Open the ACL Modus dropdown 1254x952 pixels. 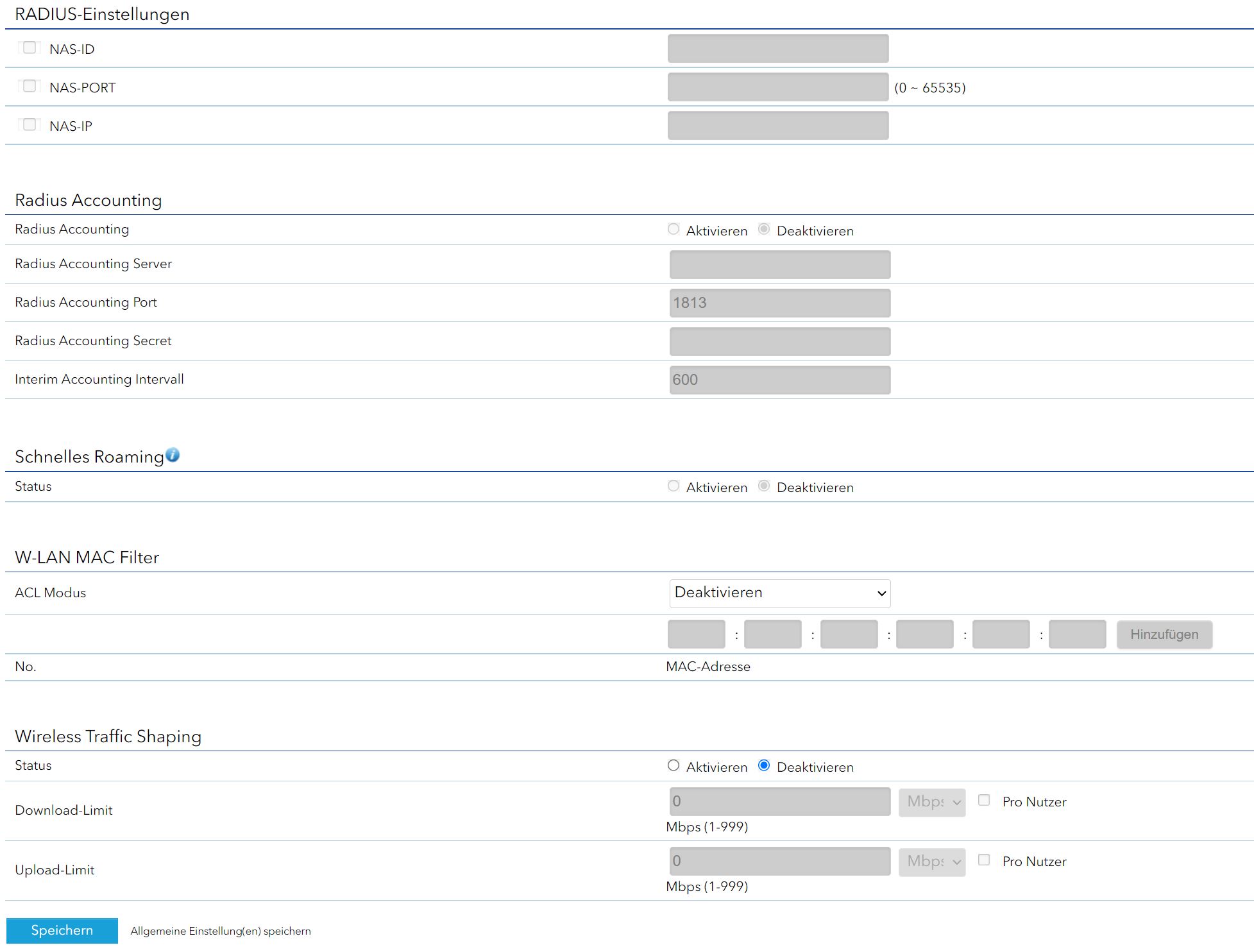coord(779,593)
